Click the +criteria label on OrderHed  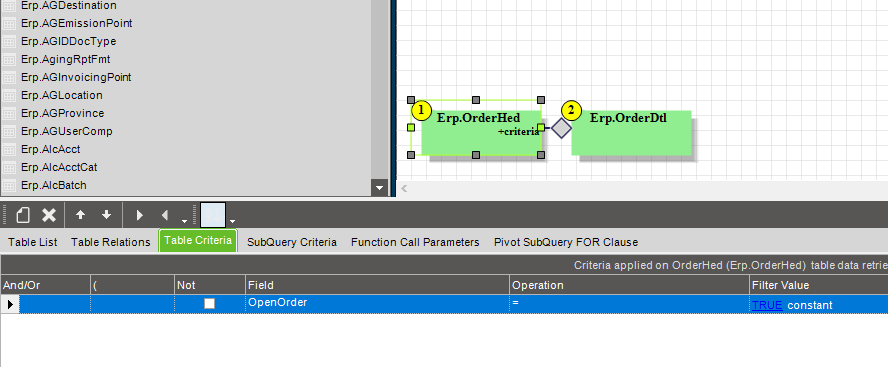519,132
